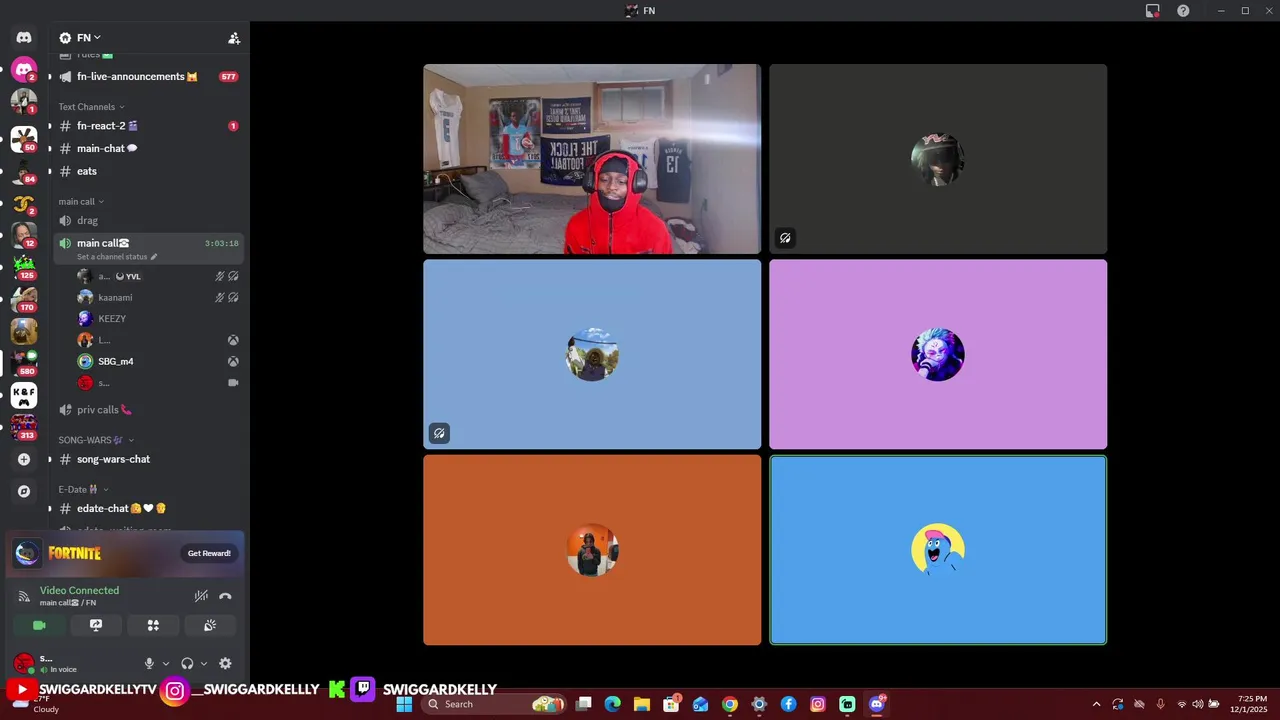Open the song-wars-chat channel
The height and width of the screenshot is (720, 1280).
148,459
